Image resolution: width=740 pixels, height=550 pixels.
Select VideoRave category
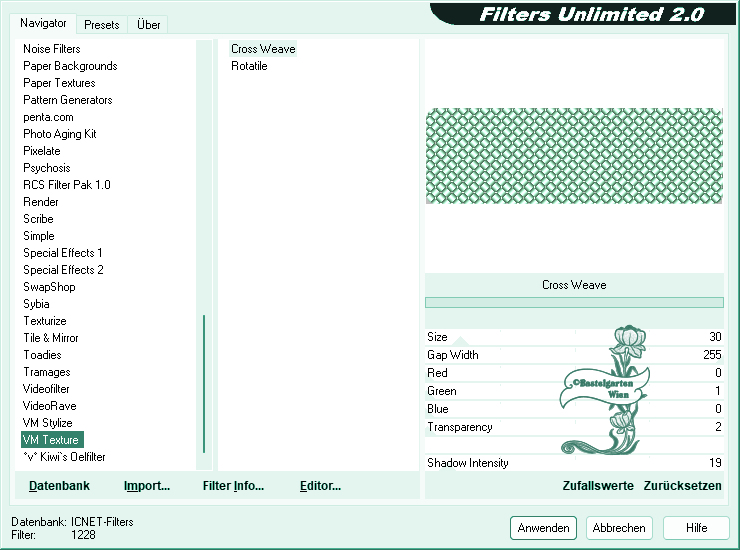[49, 406]
